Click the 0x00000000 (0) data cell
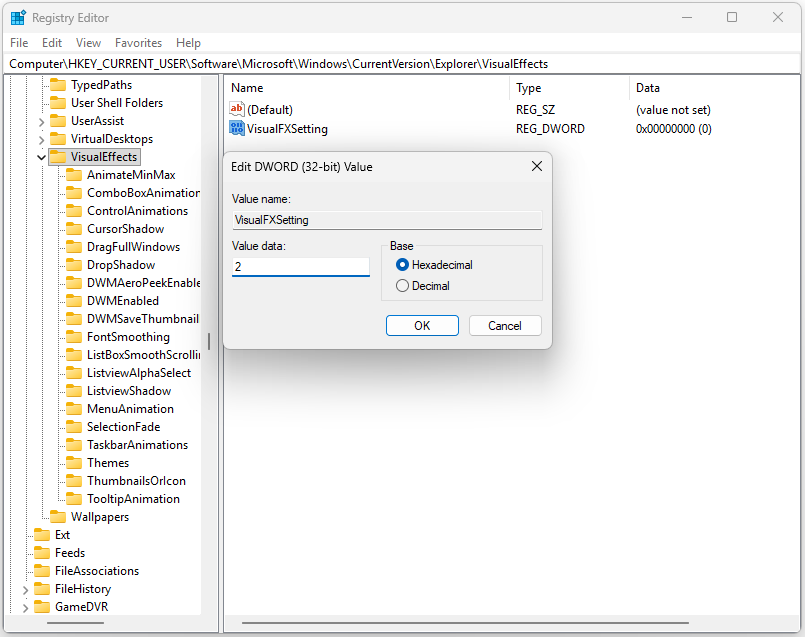The image size is (805, 637). tap(674, 129)
